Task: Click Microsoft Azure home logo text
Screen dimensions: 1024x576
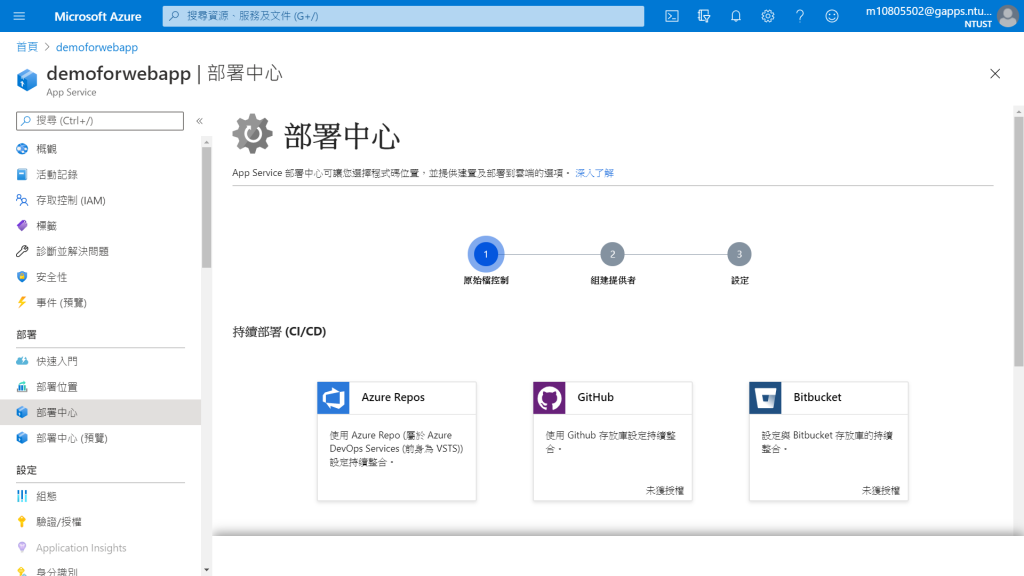Action: (x=97, y=16)
